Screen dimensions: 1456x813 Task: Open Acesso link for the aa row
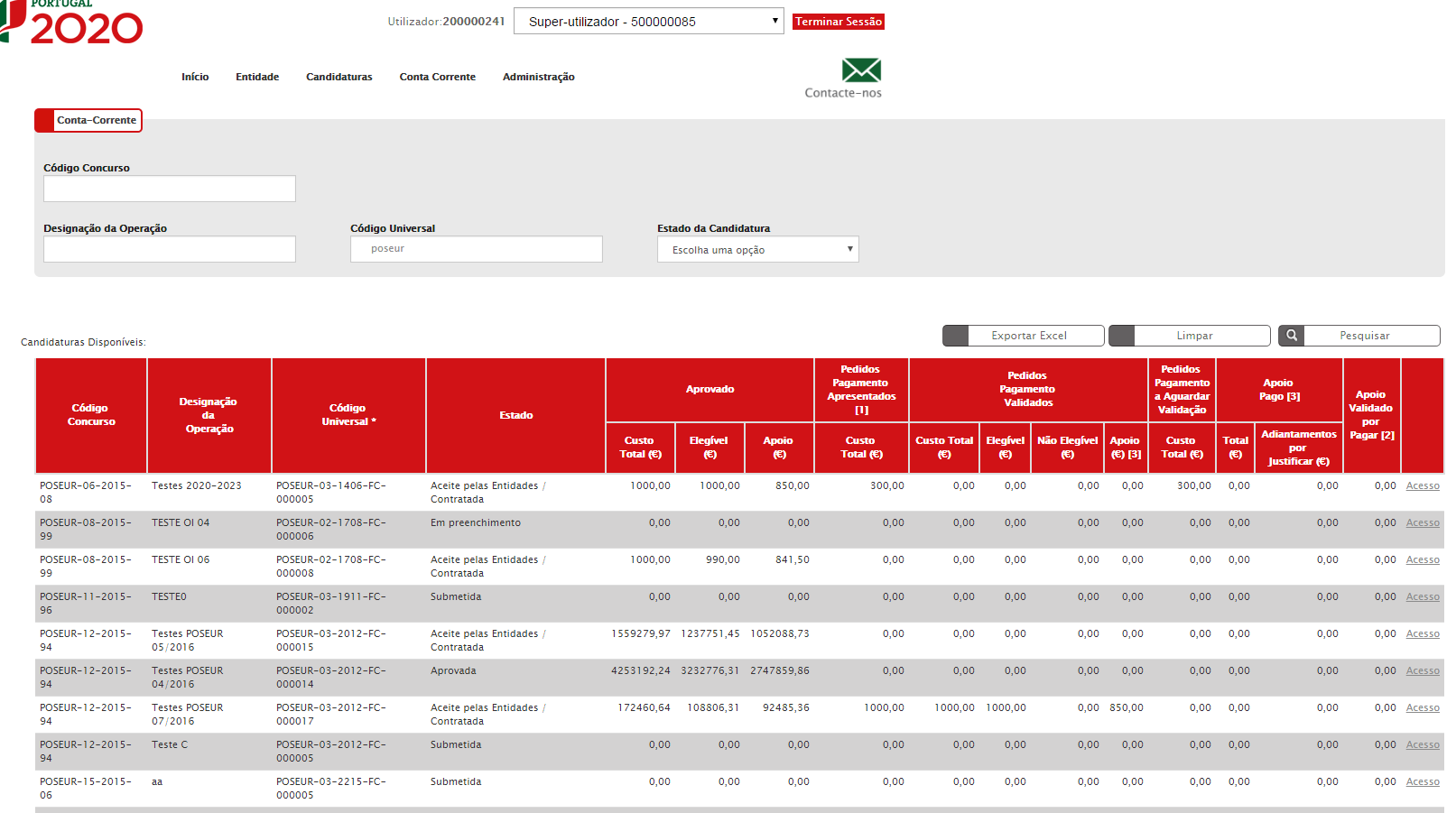pyautogui.click(x=1423, y=781)
